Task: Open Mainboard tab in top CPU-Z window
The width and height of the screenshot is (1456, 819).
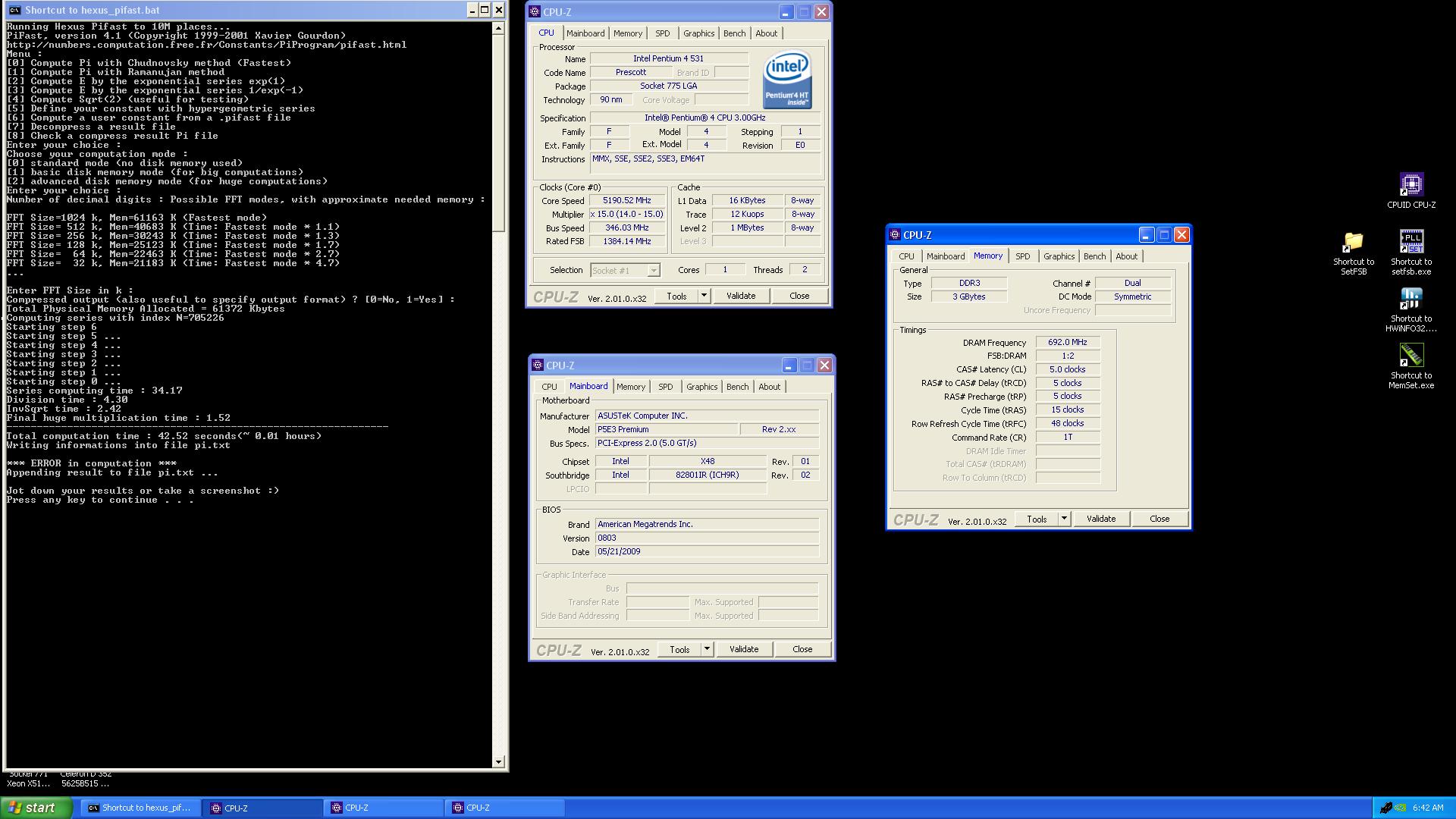Action: pyautogui.click(x=585, y=33)
